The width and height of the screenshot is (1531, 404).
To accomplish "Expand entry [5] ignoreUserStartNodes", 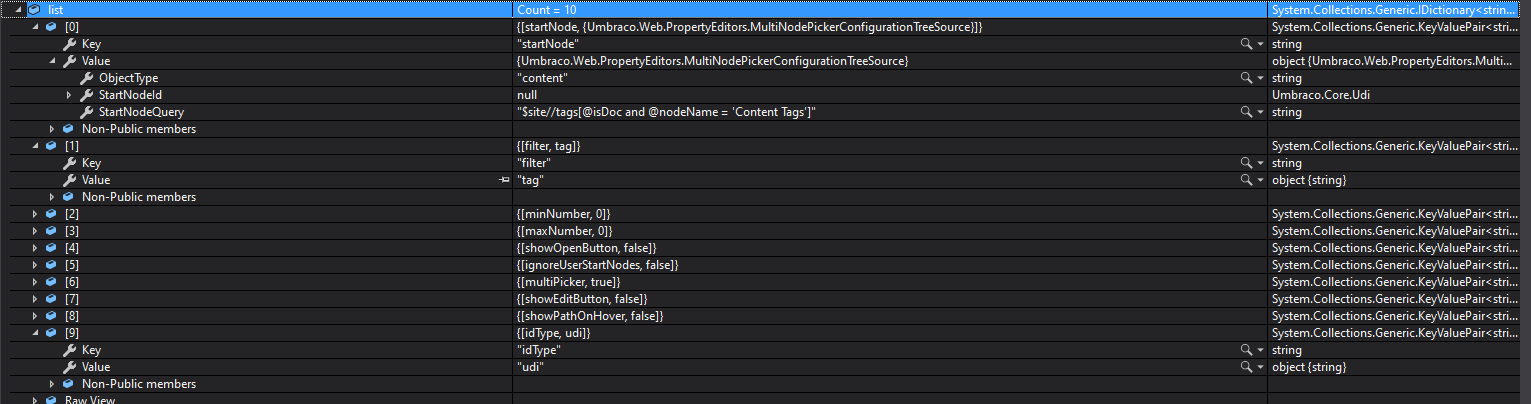I will pos(36,265).
